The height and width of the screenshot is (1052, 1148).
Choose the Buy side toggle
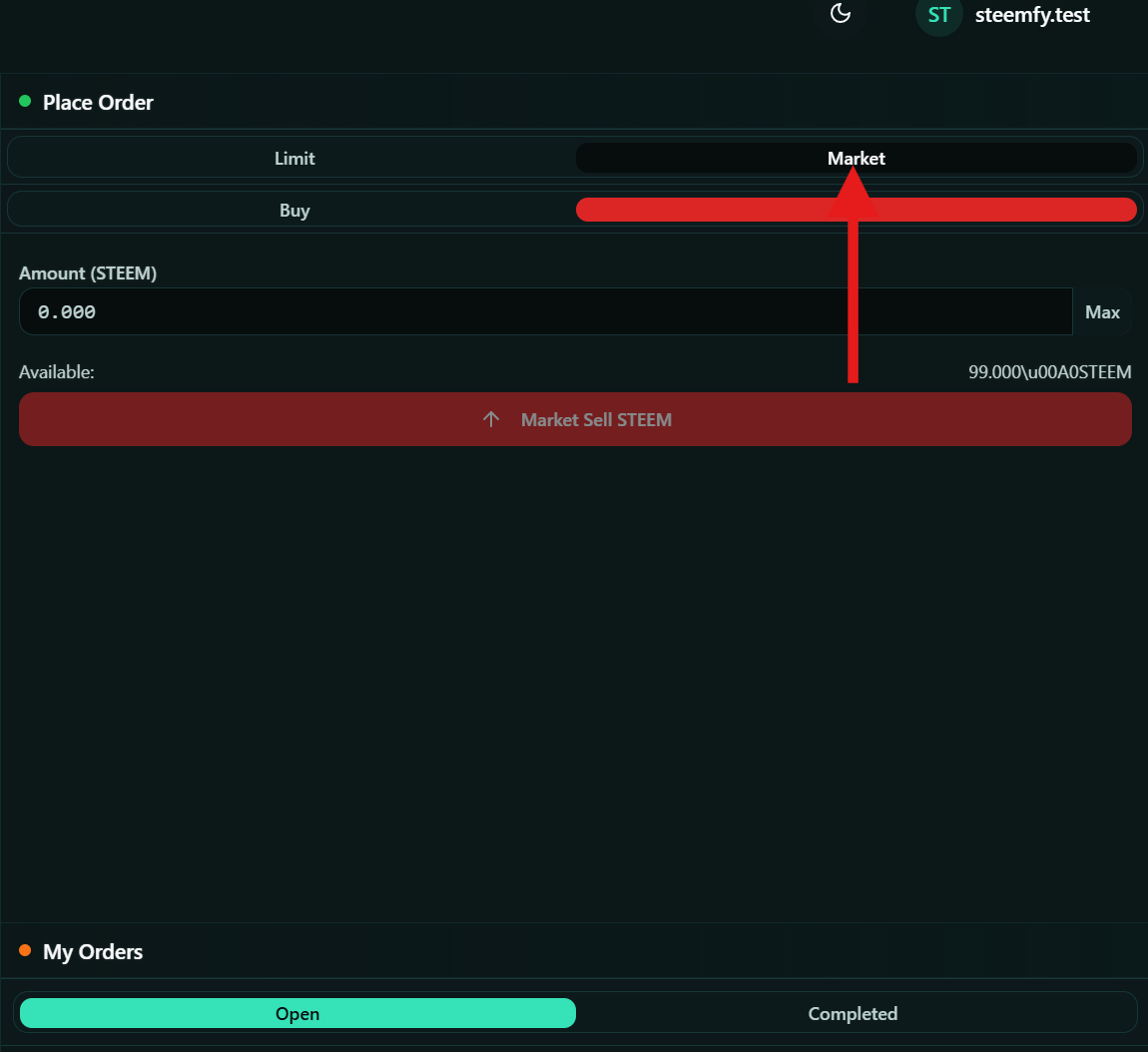point(294,211)
